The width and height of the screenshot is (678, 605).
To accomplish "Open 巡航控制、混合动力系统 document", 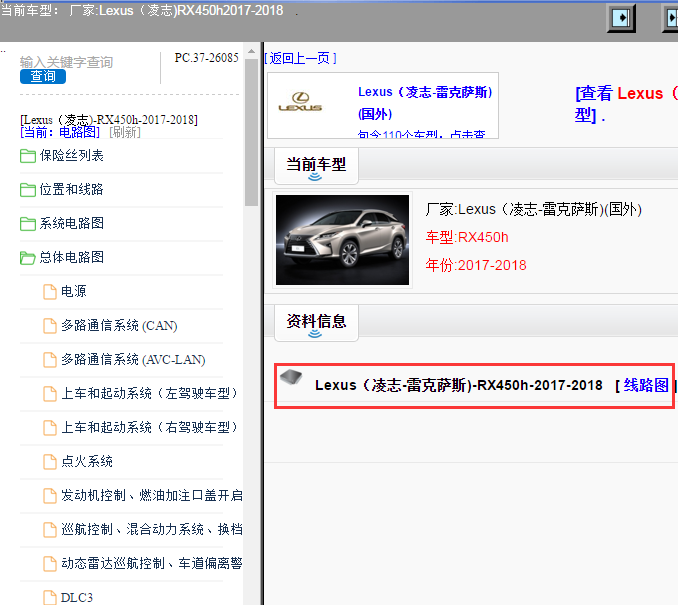I will click(x=152, y=530).
